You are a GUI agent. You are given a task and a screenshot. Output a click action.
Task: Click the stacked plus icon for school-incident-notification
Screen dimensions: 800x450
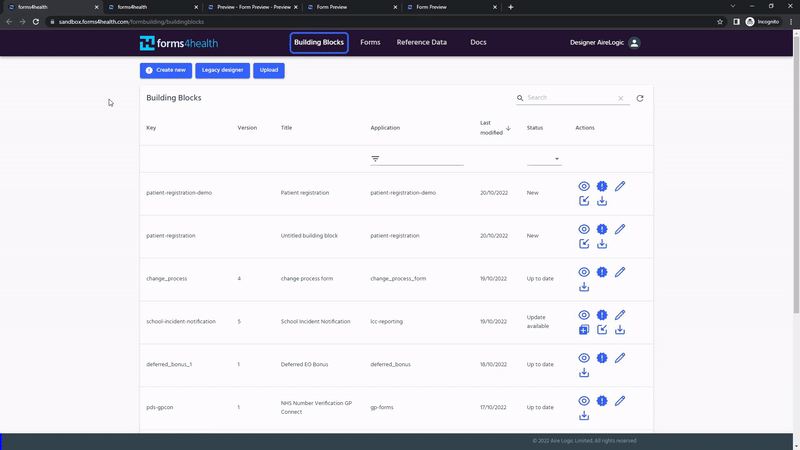[584, 330]
